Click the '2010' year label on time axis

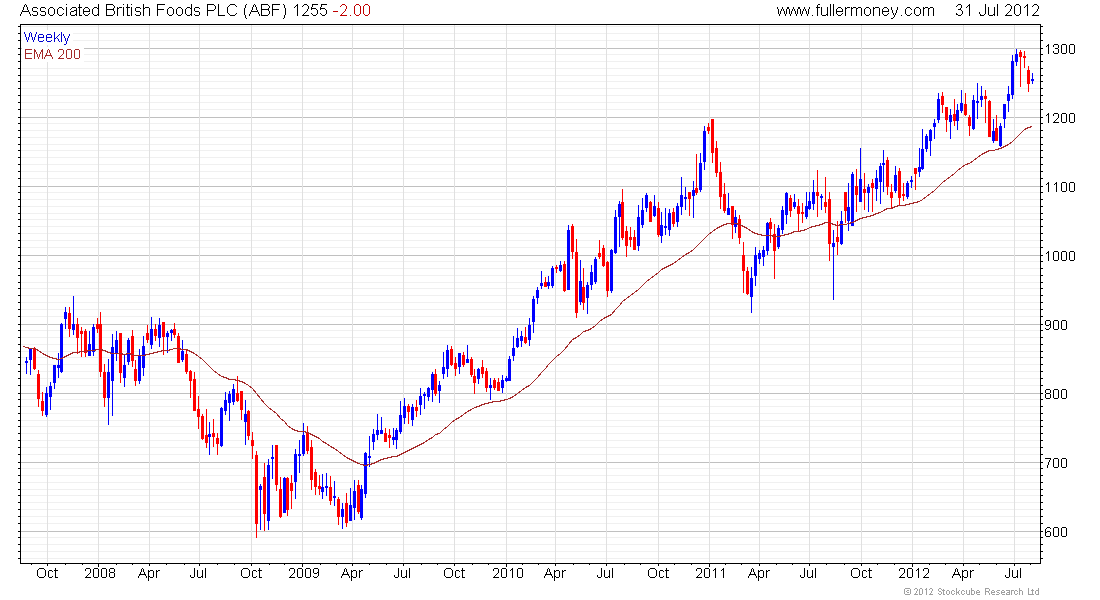click(x=508, y=573)
